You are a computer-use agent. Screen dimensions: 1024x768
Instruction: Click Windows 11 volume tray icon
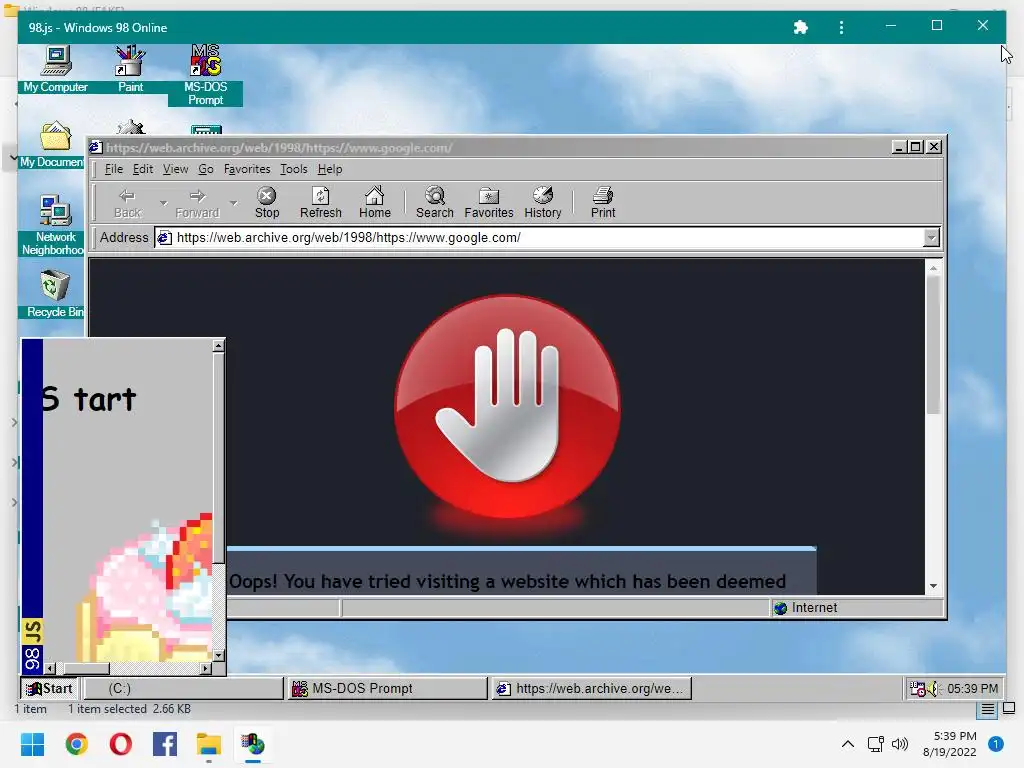click(x=900, y=744)
